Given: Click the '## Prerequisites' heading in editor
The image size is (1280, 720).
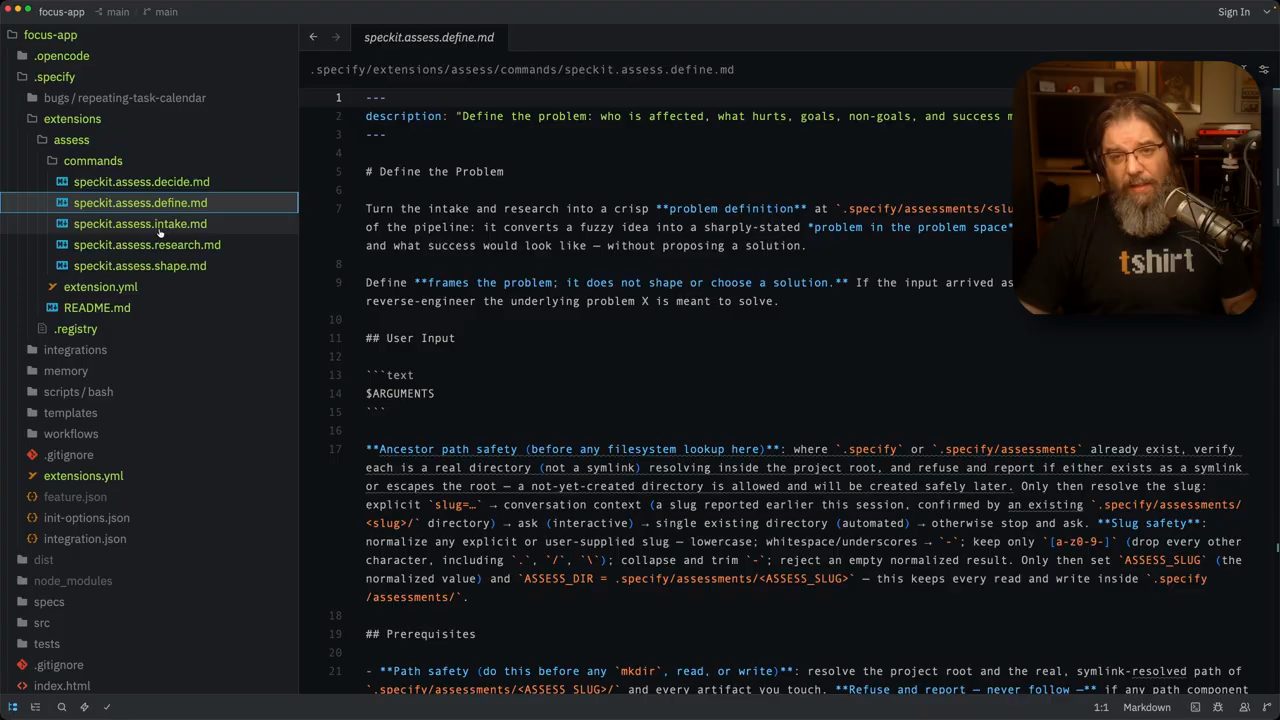Looking at the screenshot, I should coord(421,634).
